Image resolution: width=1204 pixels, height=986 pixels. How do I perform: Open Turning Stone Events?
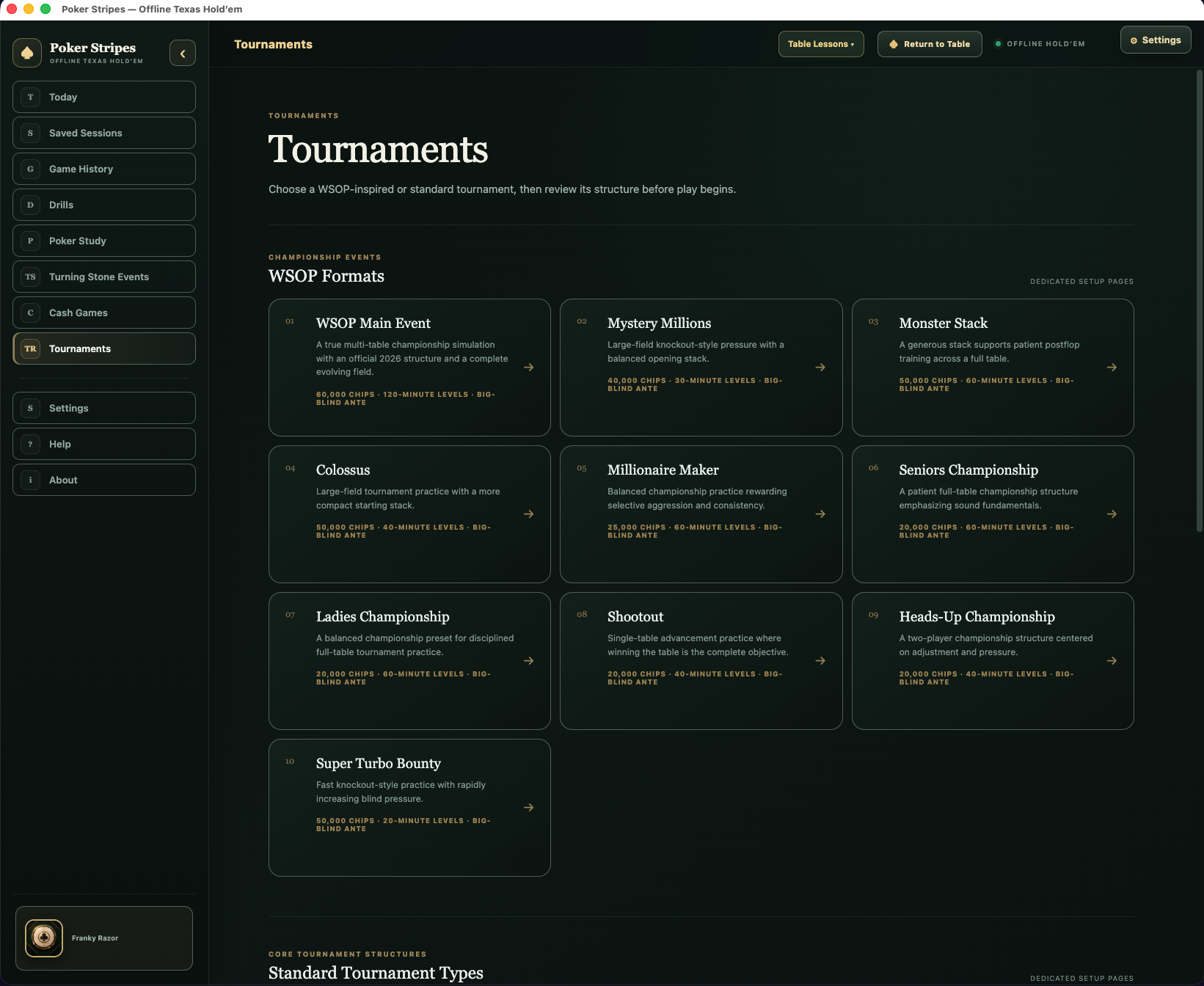104,277
